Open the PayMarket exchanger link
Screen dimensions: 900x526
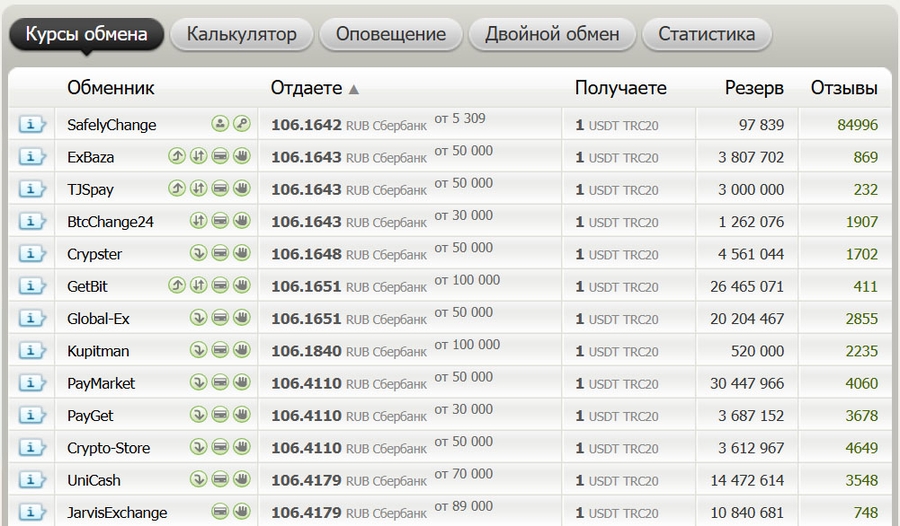click(101, 383)
